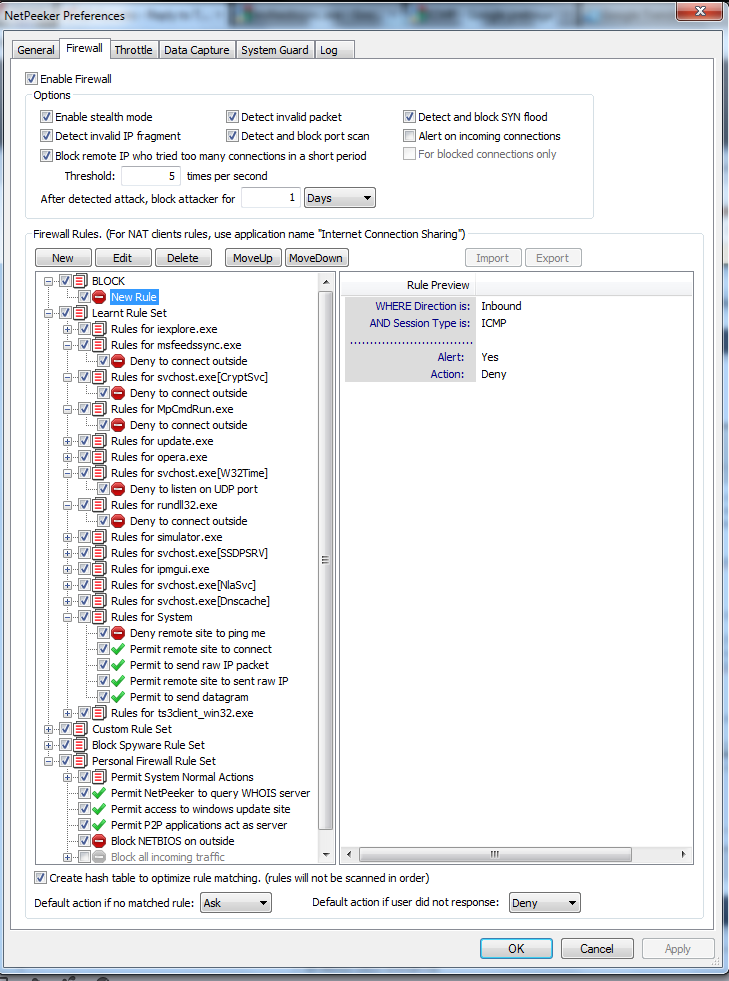
Task: Click the icon for Permit System Normal Actions
Action: point(99,777)
